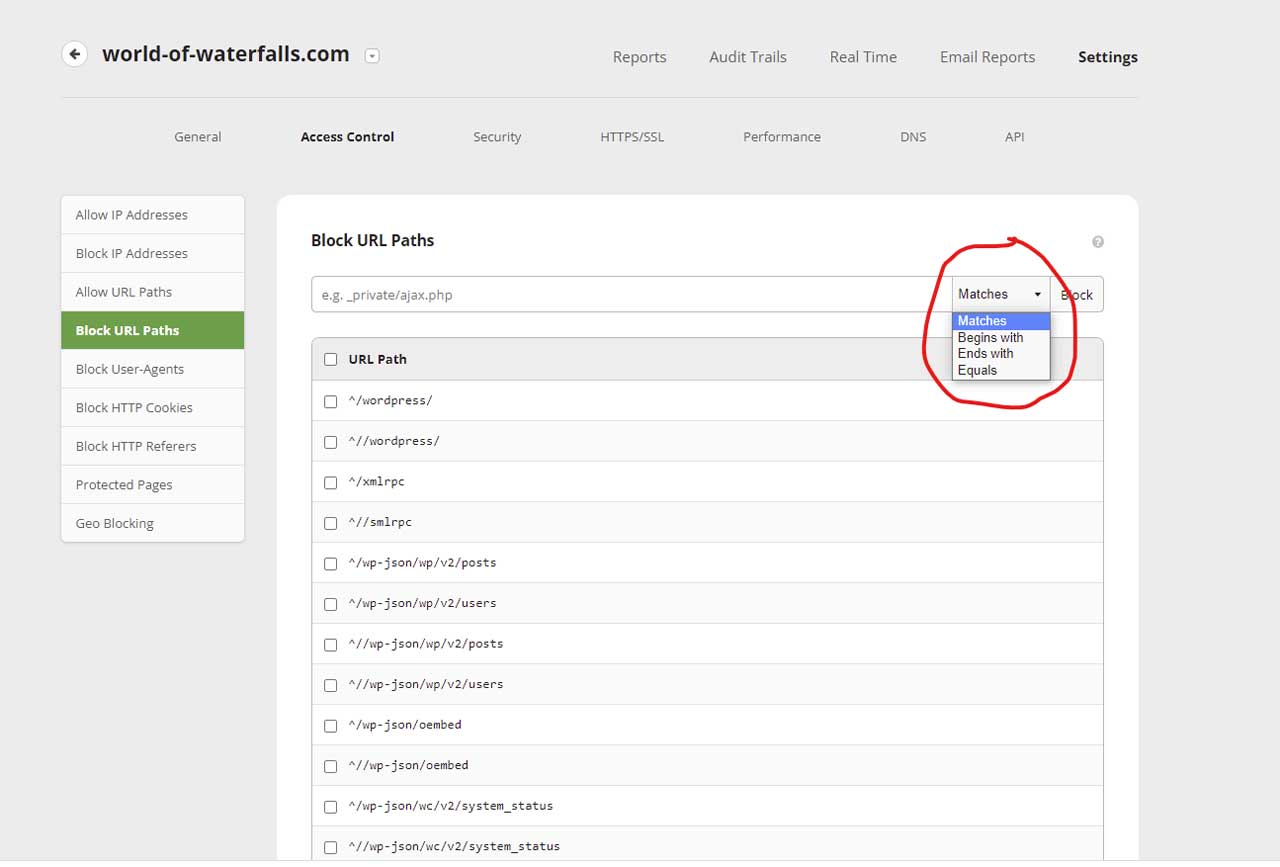Click the URL path input field
Image resolution: width=1280 pixels, height=867 pixels.
[x=632, y=295]
